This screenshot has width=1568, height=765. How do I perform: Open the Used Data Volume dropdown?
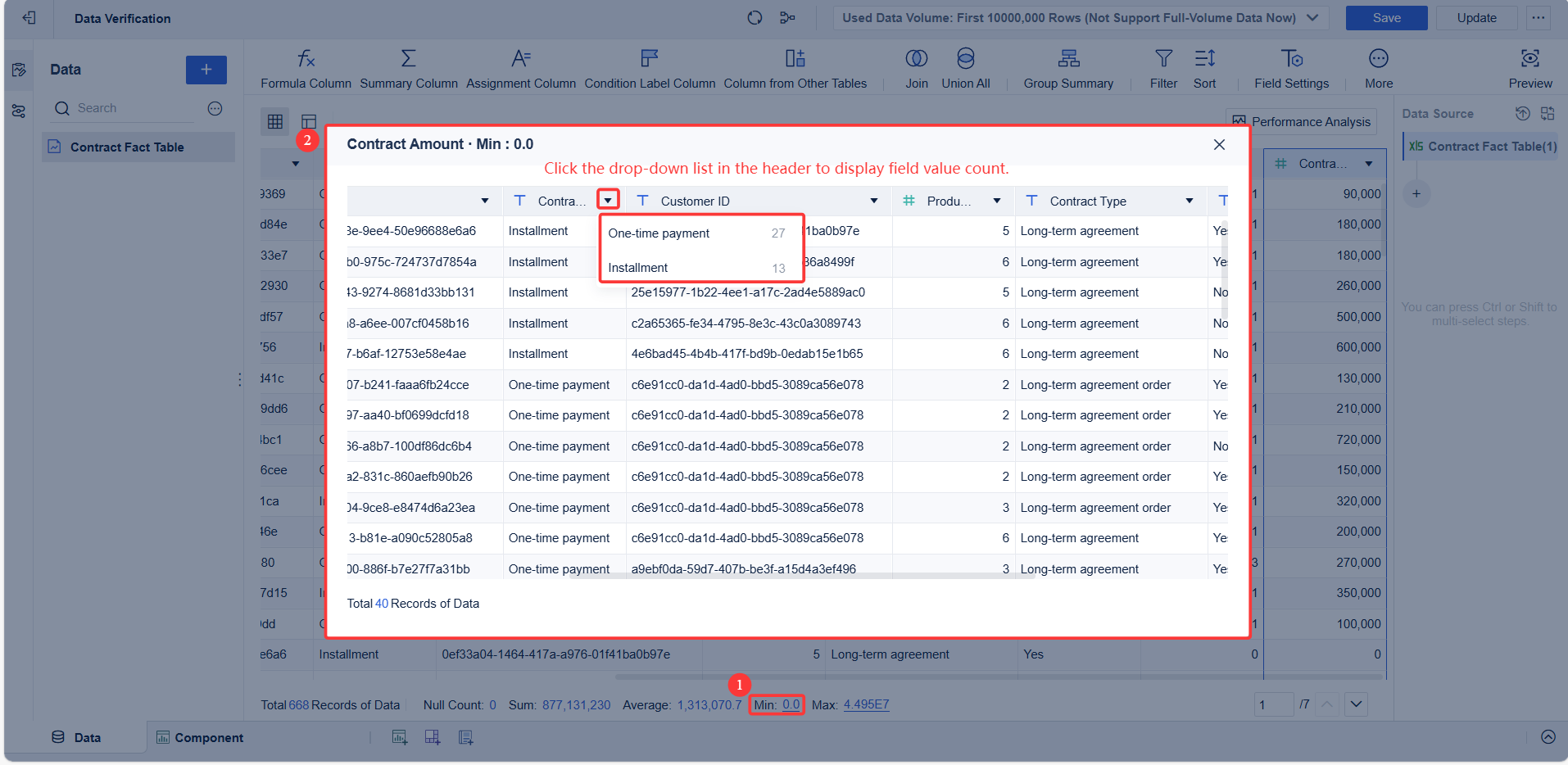tap(1081, 18)
